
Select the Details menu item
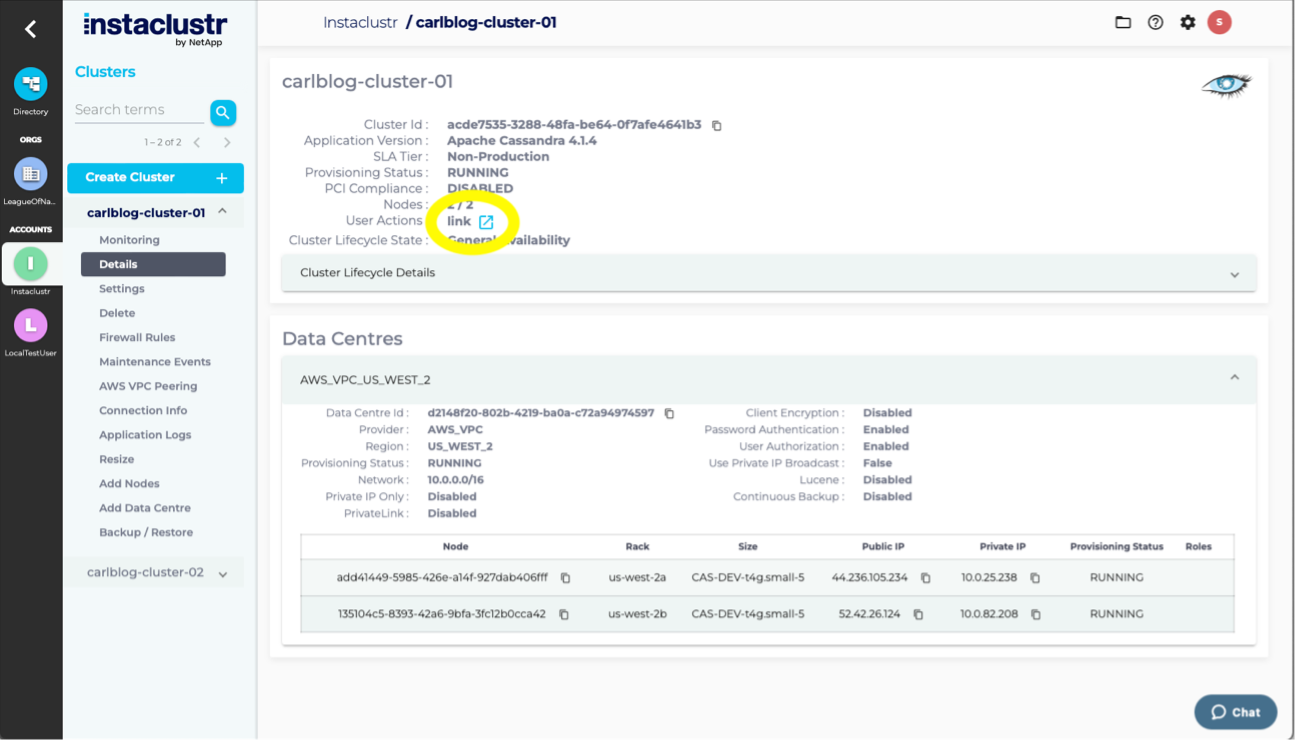[x=153, y=264]
